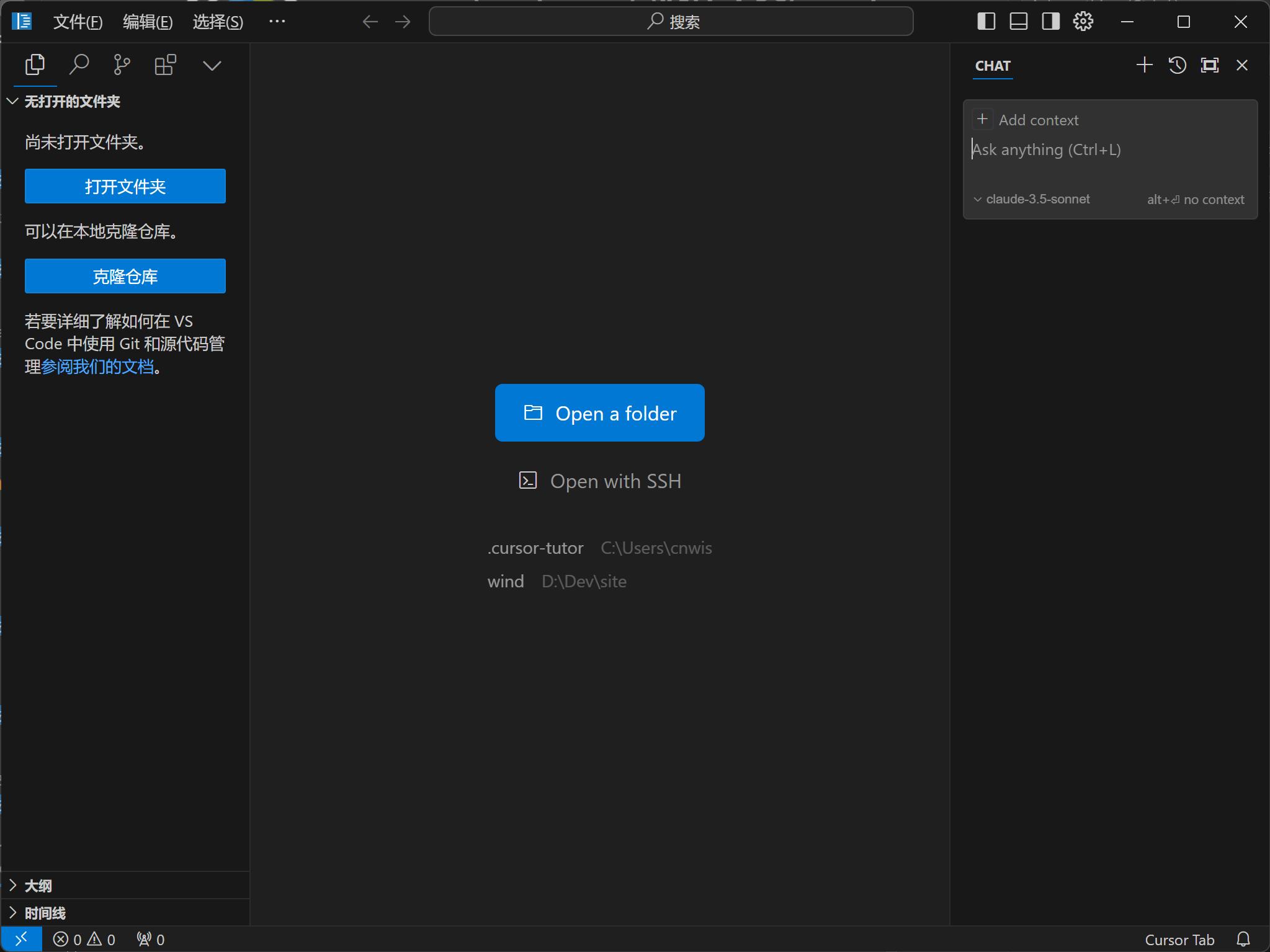Open the Source Control view
This screenshot has height=952, width=1270.
122,65
